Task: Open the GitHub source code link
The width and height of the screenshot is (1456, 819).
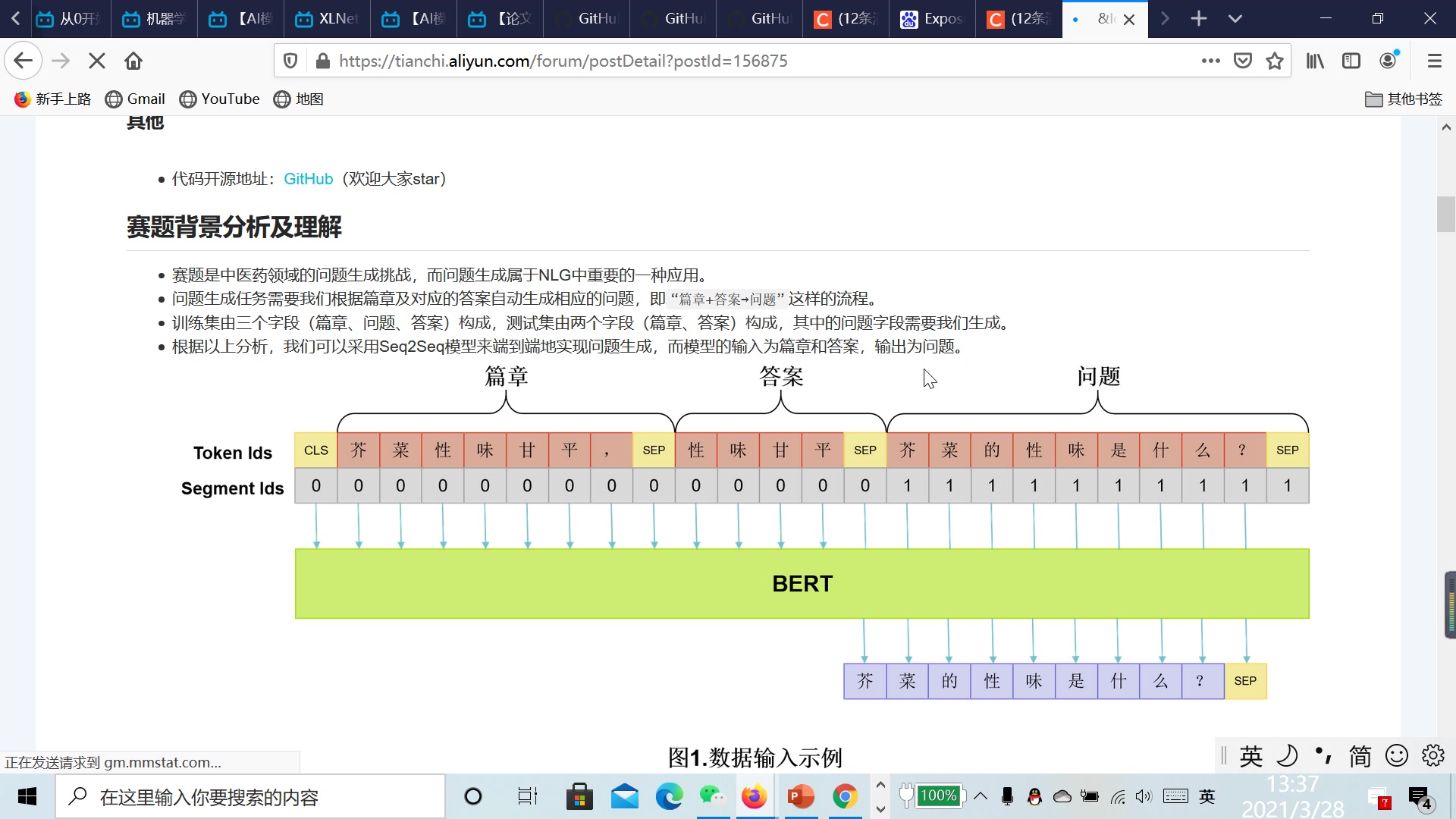Action: click(x=309, y=179)
